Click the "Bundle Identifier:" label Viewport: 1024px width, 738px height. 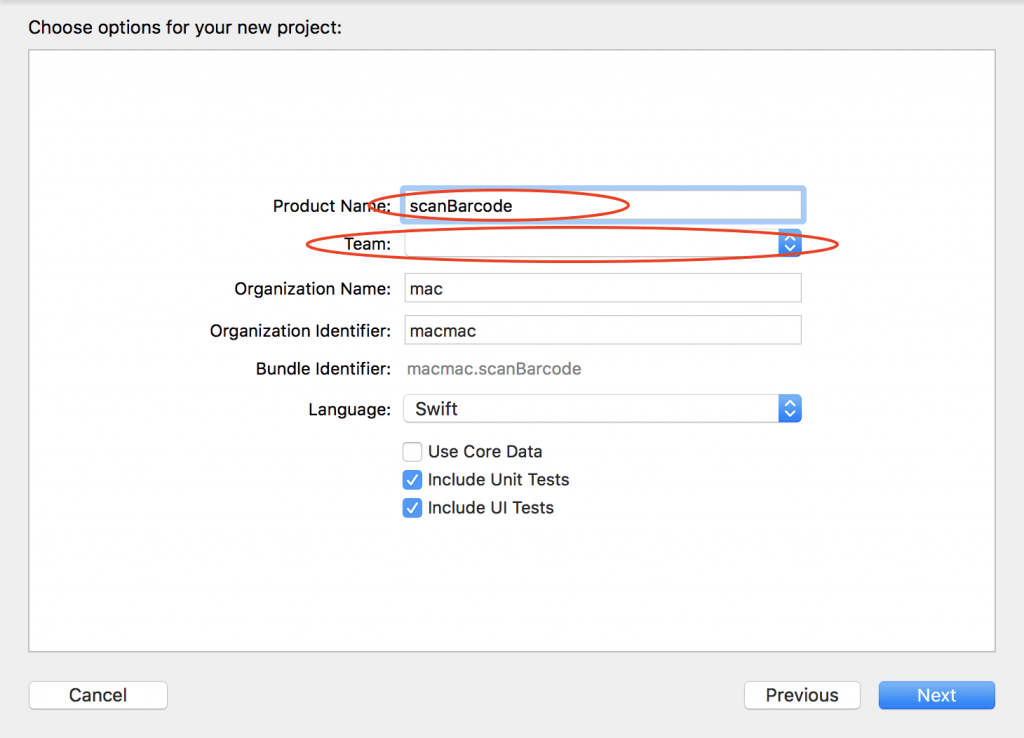(323, 369)
